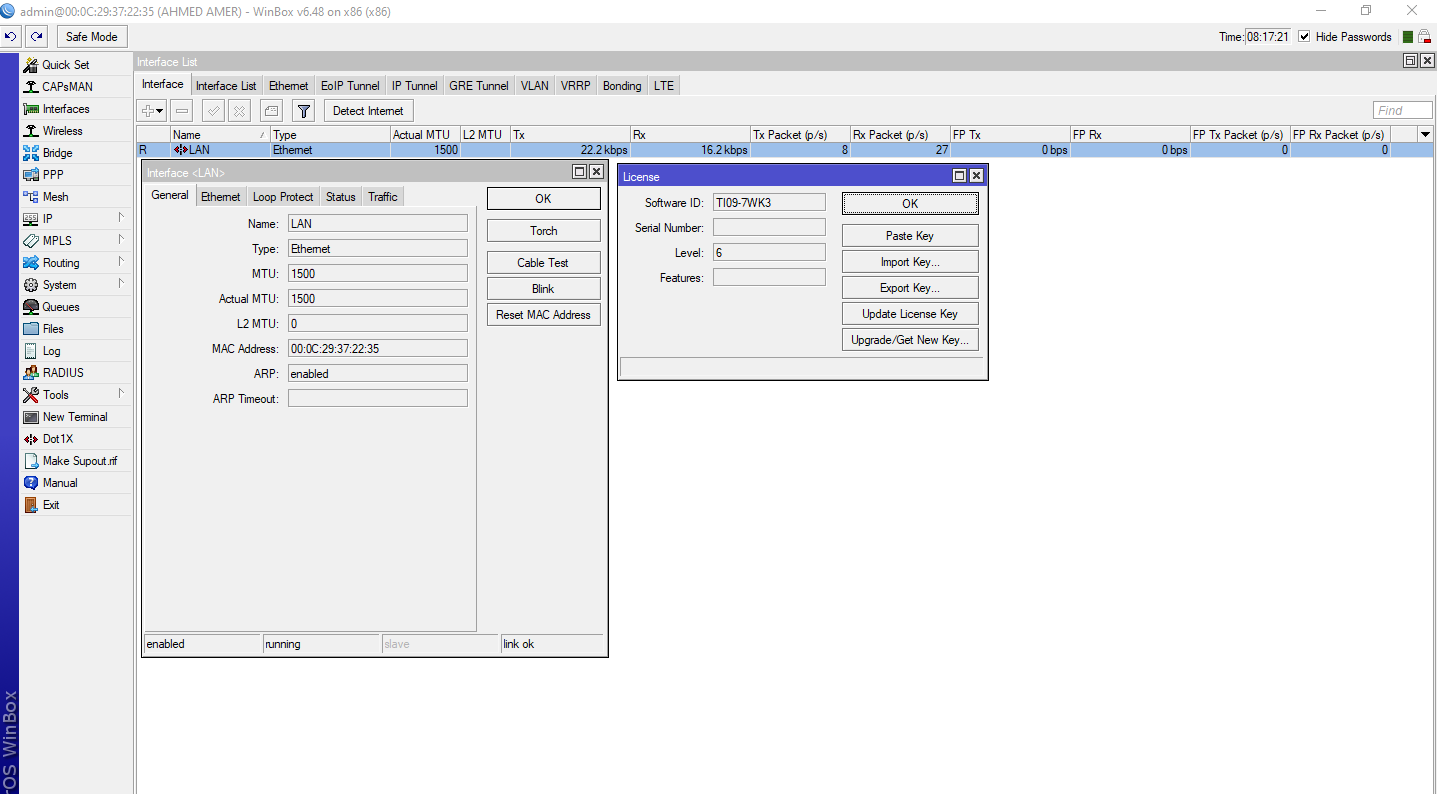Click the Torch button
1437x794 pixels.
[x=543, y=231]
